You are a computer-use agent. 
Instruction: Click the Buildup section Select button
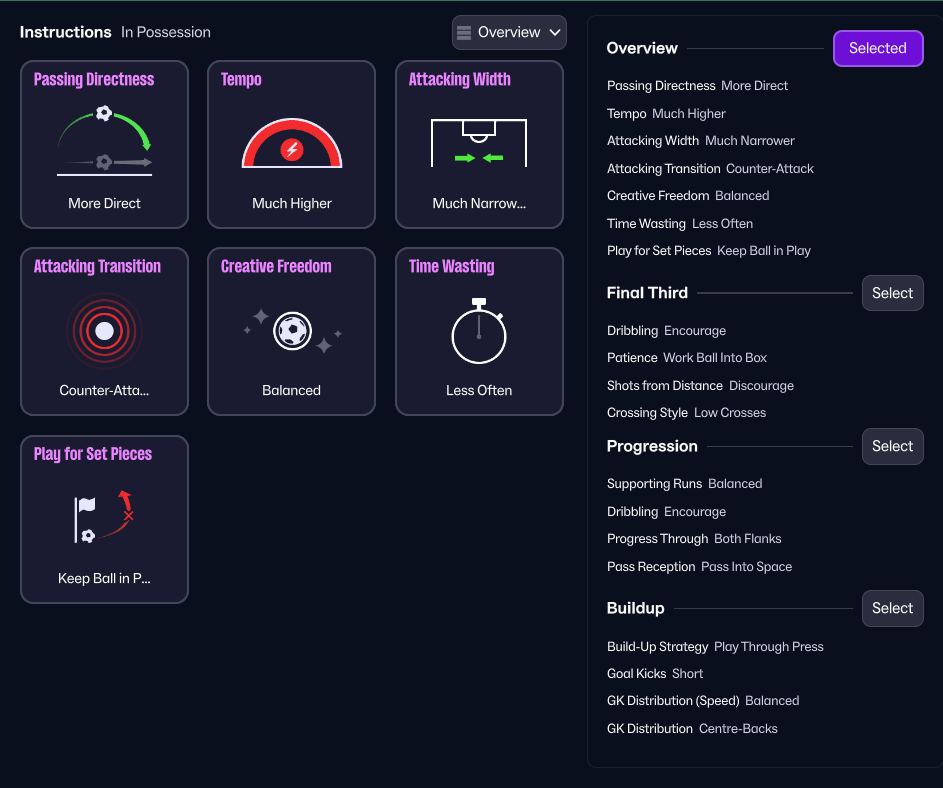tap(892, 608)
